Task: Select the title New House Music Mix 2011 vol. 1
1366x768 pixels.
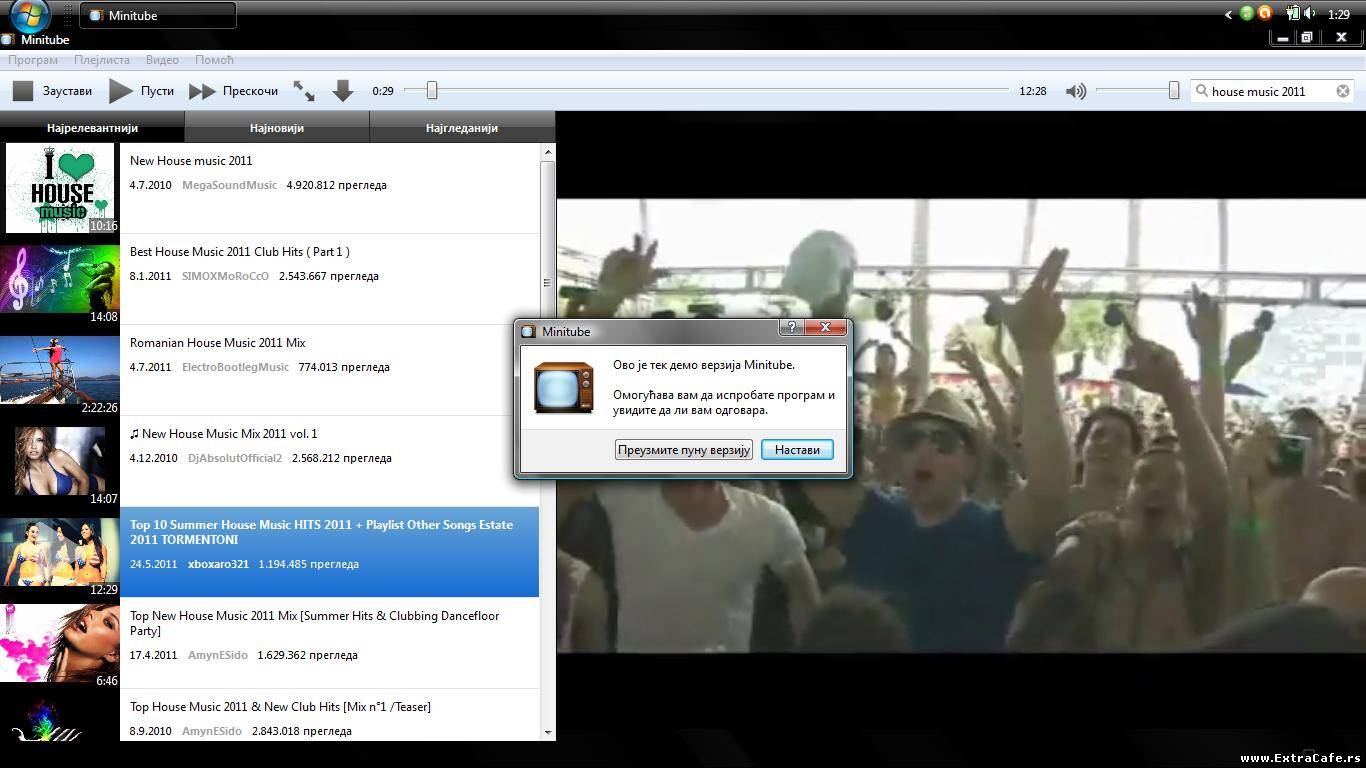Action: coord(224,433)
